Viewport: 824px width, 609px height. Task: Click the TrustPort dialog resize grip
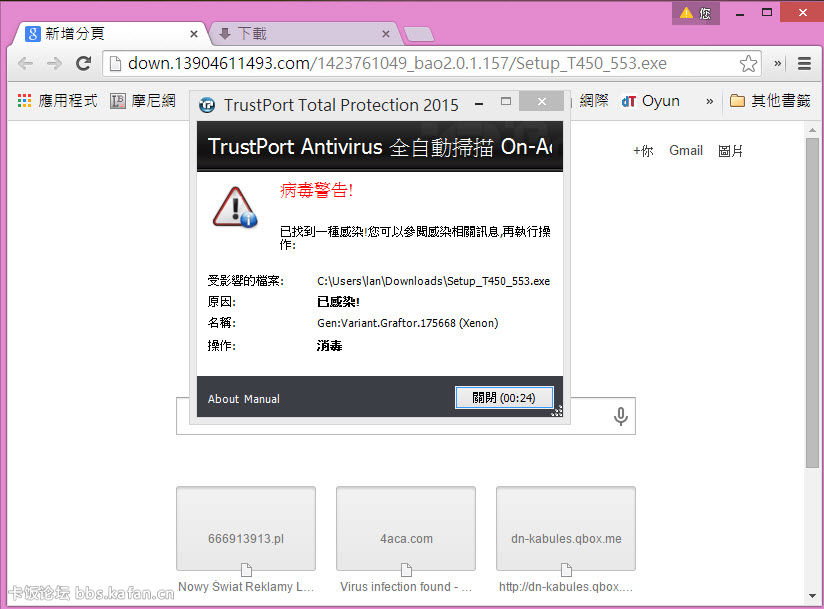pos(557,411)
